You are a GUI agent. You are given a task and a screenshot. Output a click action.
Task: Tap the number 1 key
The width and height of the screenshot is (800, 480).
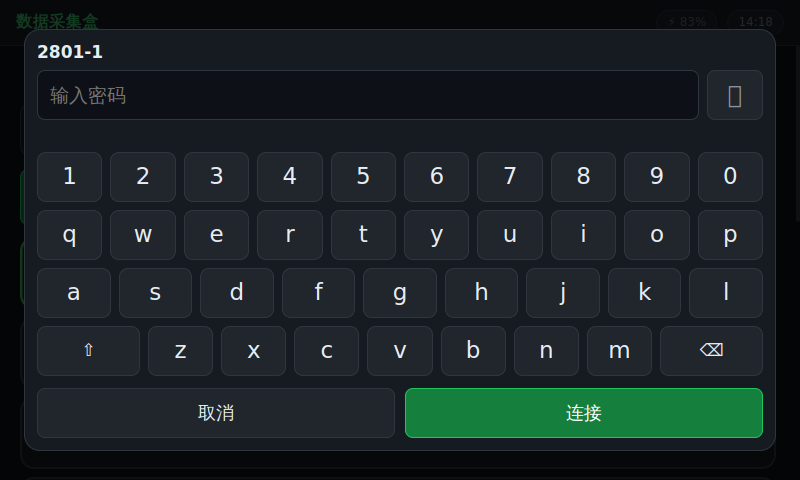pos(69,177)
